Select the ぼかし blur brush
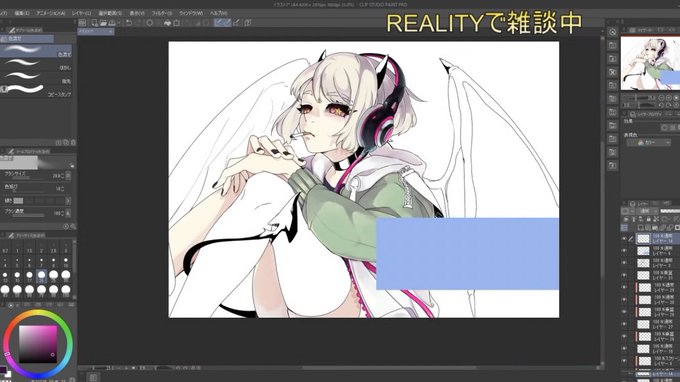Image resolution: width=680 pixels, height=382 pixels. [36, 65]
